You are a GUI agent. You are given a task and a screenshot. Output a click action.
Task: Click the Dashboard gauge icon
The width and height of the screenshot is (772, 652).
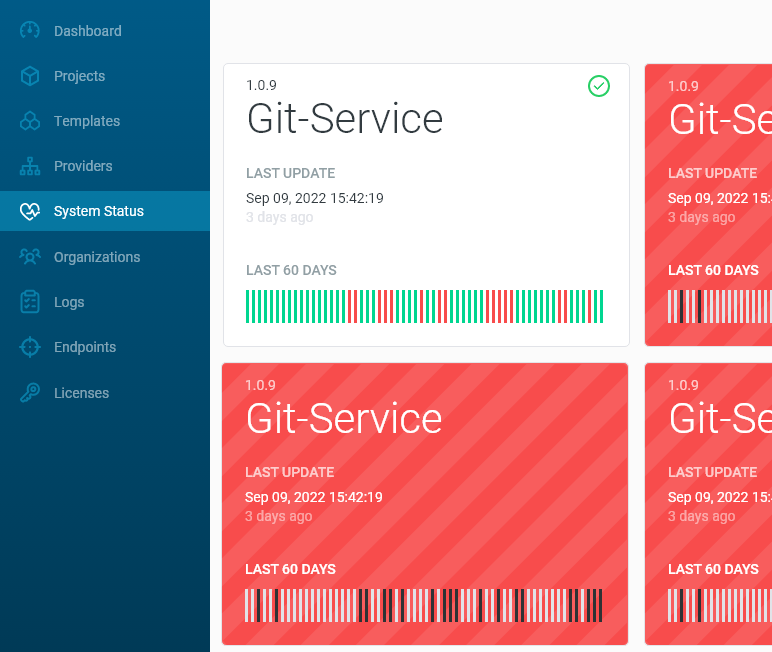pos(30,31)
